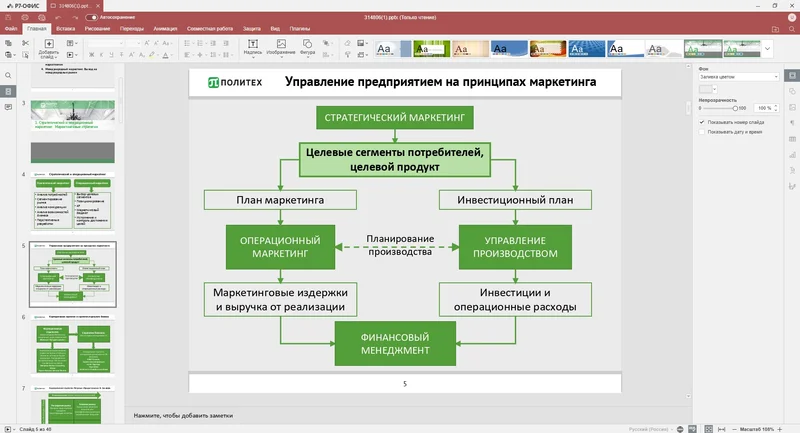The height and width of the screenshot is (433, 800).
Task: Click the search icon in header
Action: (792, 29)
